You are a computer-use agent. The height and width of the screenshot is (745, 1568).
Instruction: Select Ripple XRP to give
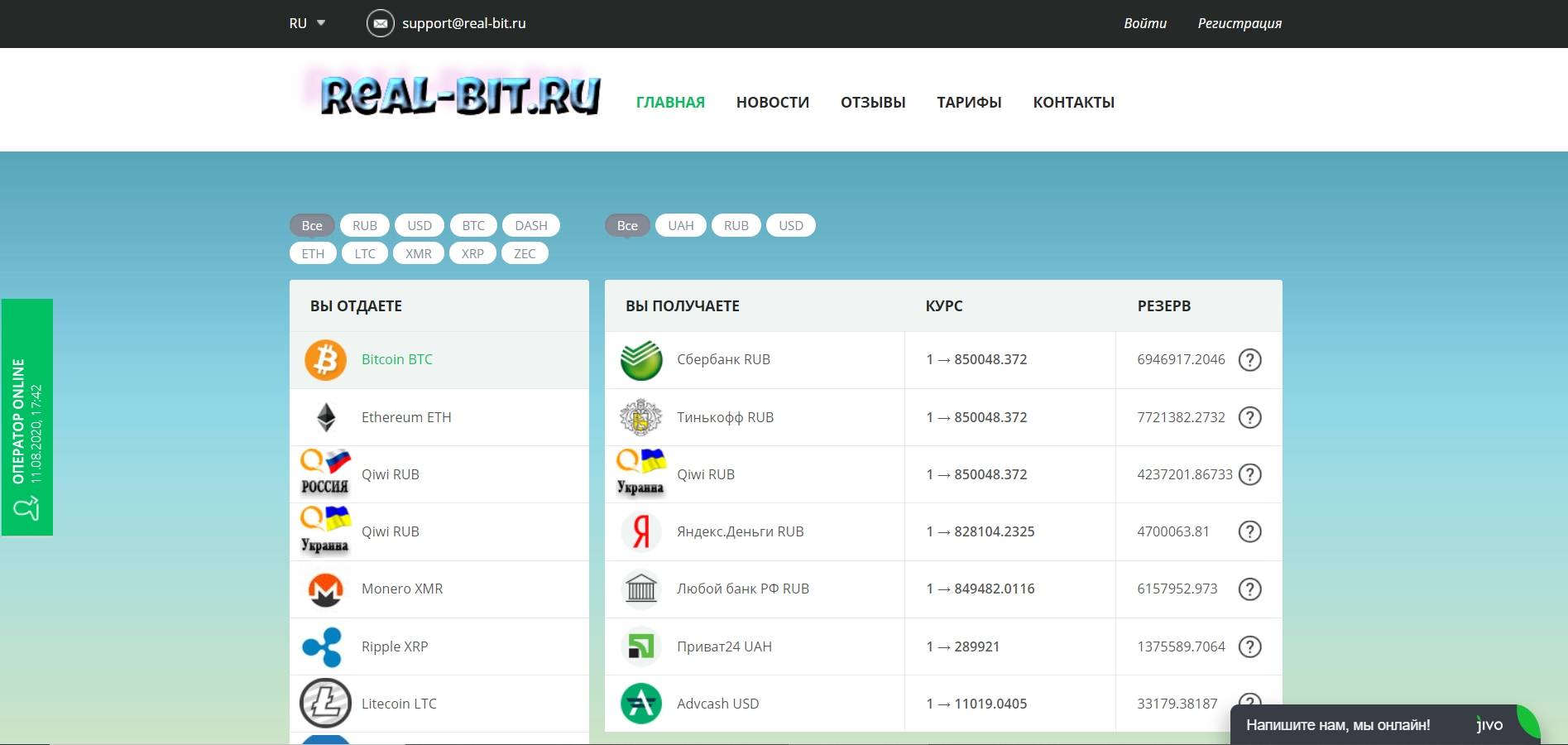tap(439, 646)
